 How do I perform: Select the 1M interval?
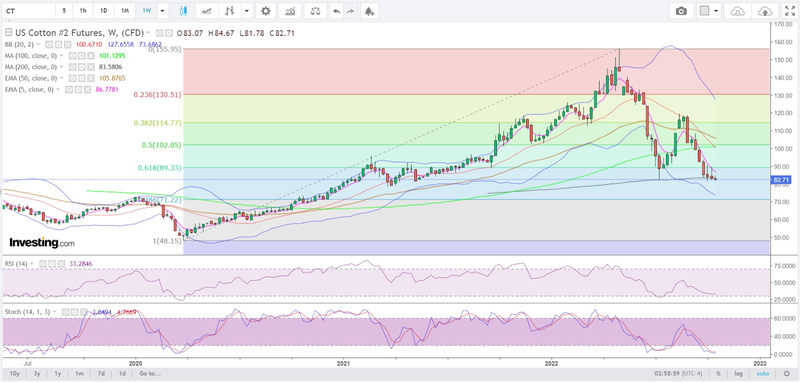pos(125,10)
